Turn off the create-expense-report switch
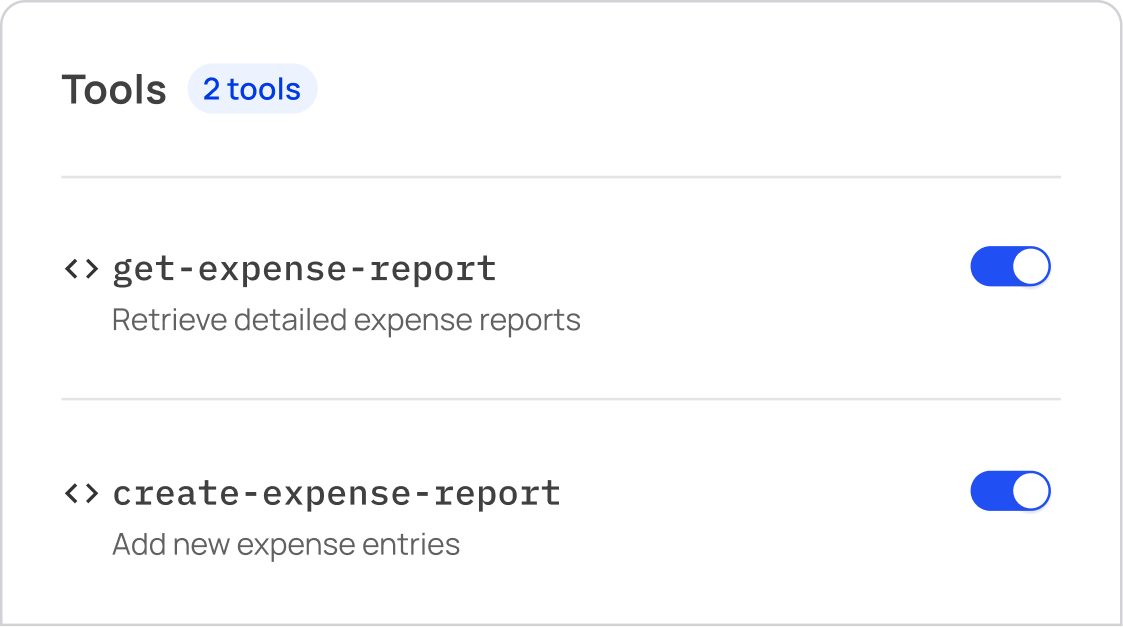The height and width of the screenshot is (627, 1123). 1010,491
